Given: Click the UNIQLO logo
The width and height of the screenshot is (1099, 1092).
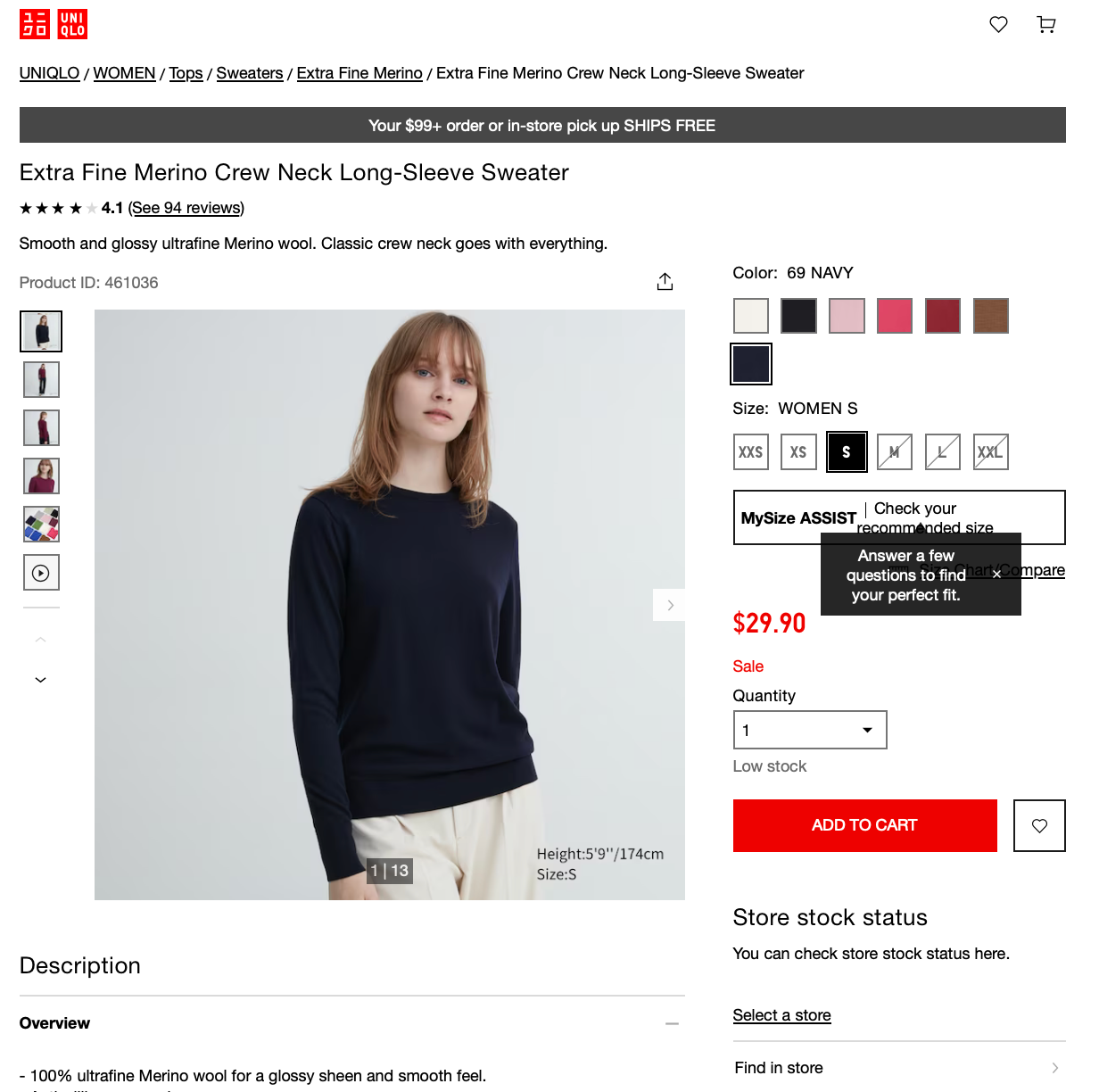Looking at the screenshot, I should pos(54,24).
